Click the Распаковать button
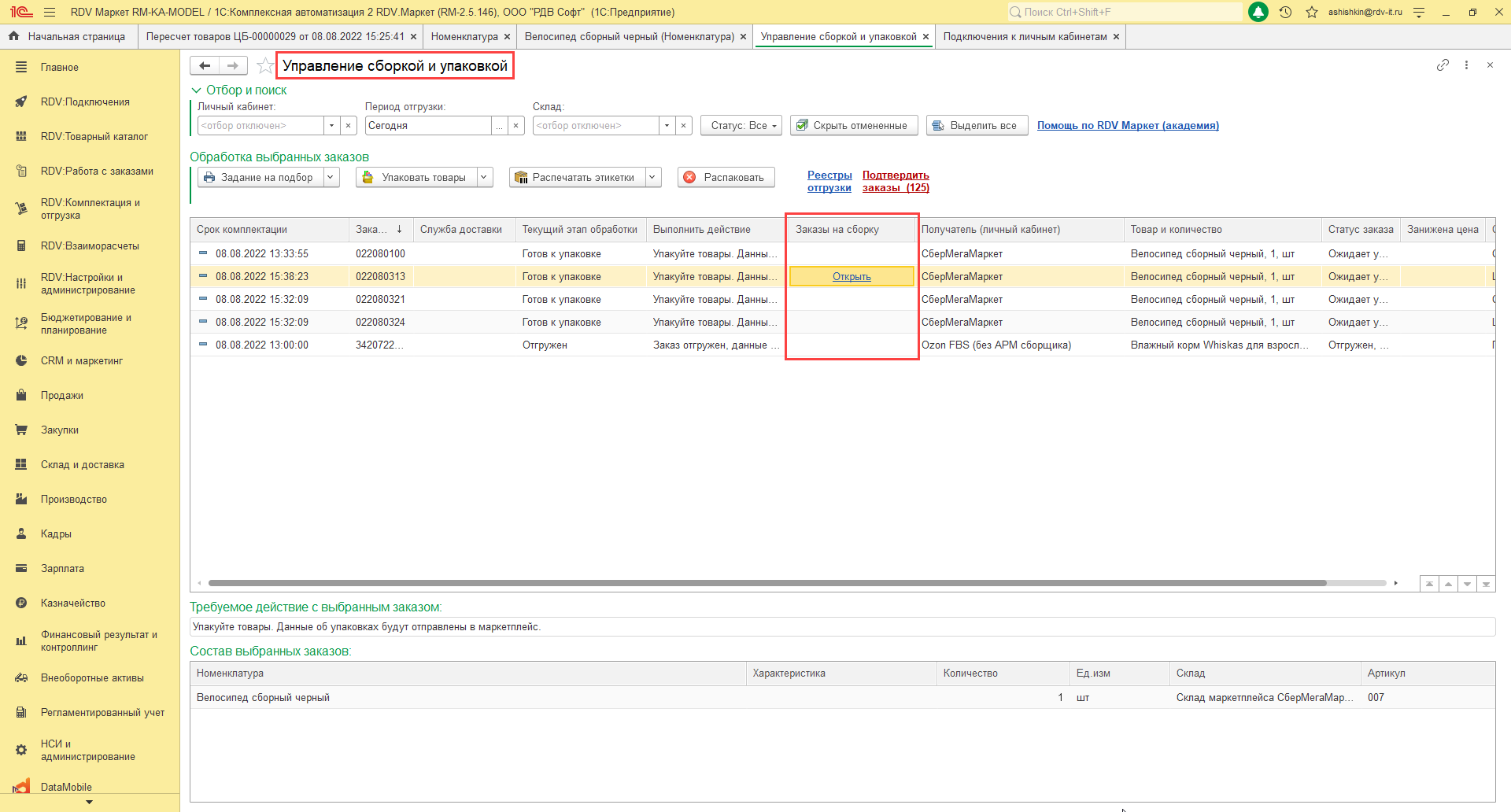 coord(726,177)
